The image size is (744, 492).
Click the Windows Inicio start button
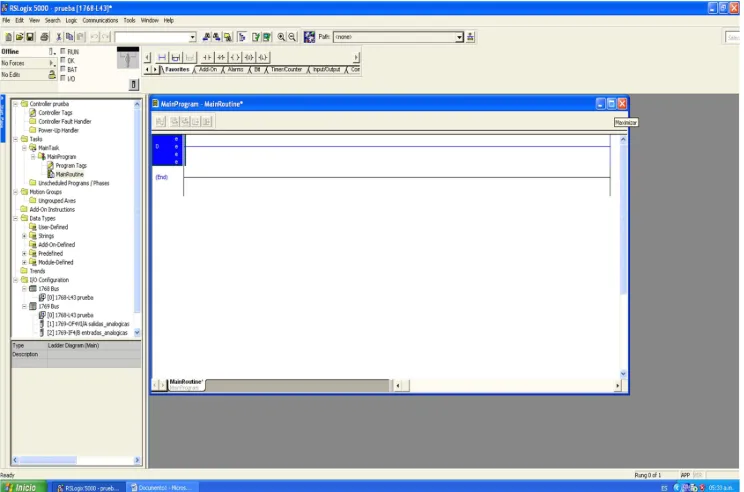point(24,487)
